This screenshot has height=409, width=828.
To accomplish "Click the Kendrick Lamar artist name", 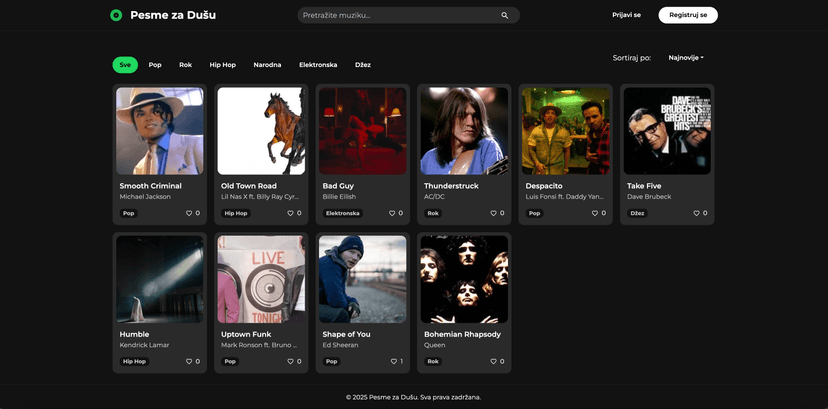I will 142,345.
